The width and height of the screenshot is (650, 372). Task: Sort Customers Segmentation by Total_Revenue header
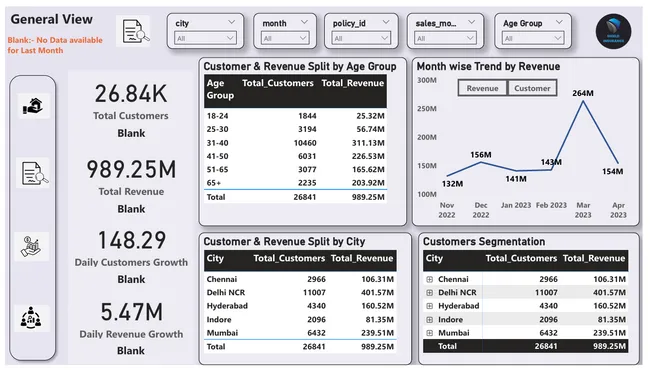(594, 258)
